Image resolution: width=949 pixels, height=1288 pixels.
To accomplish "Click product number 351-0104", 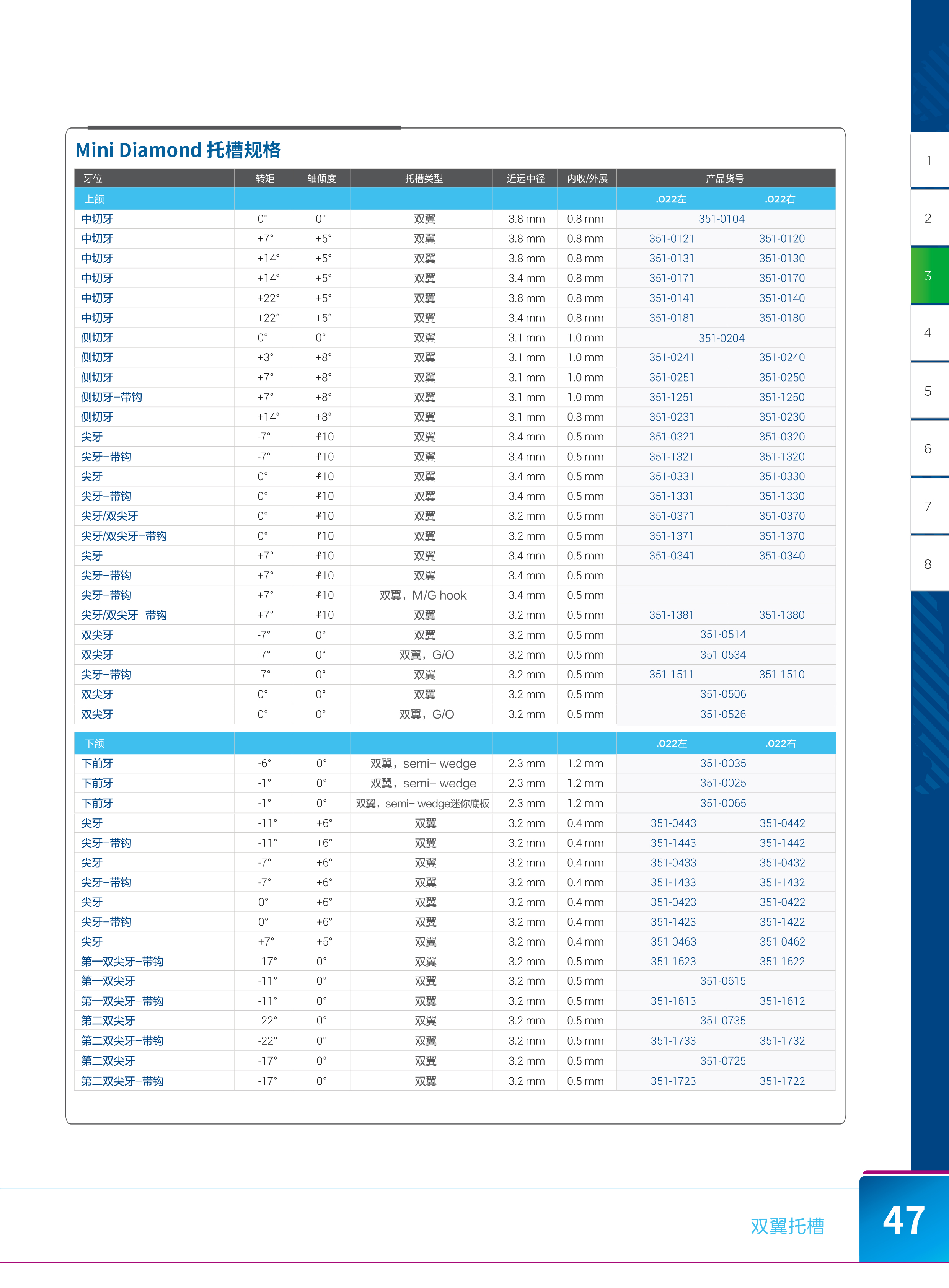I will [722, 219].
